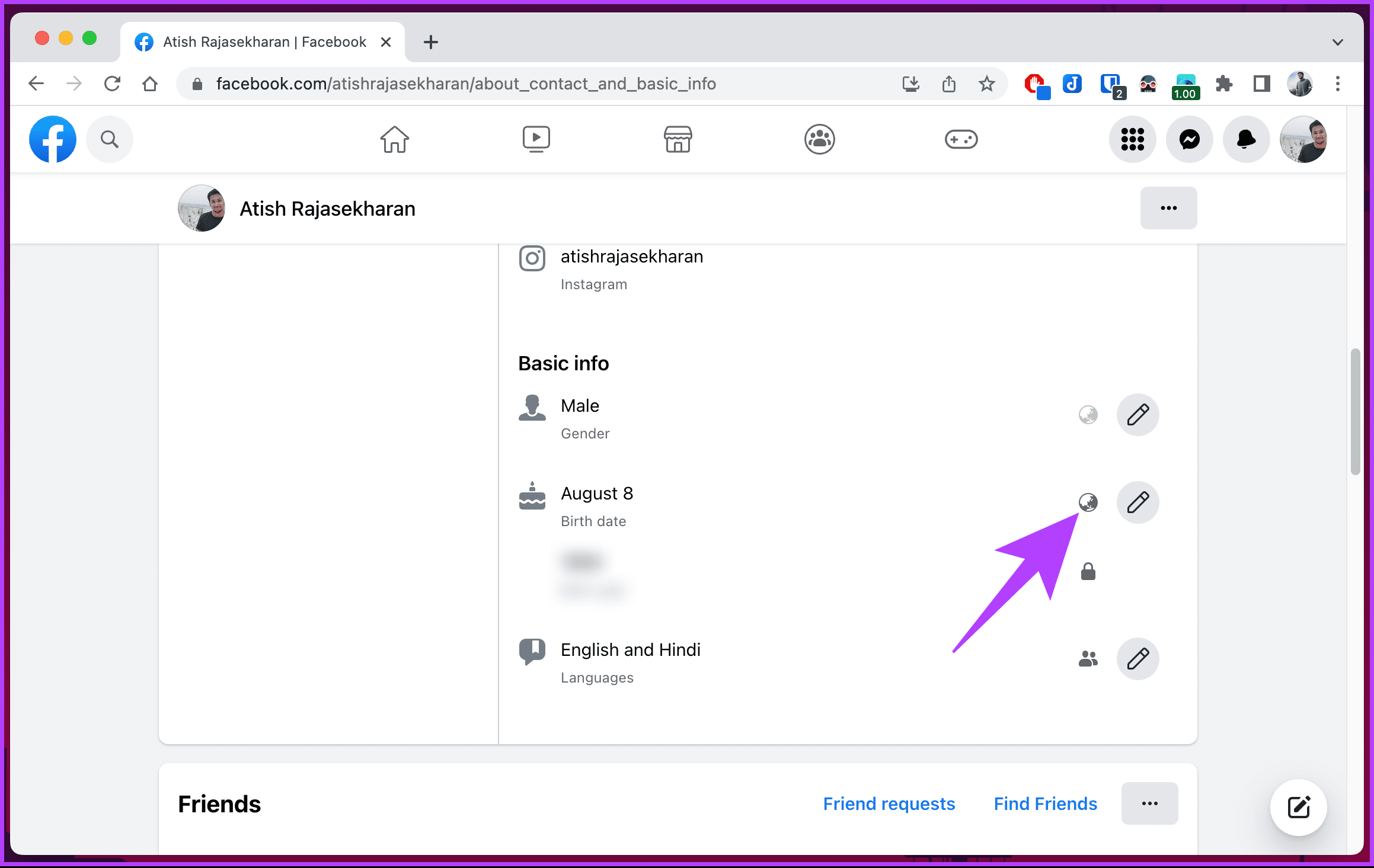Click the English and Hindi text
This screenshot has height=868, width=1374.
click(631, 650)
